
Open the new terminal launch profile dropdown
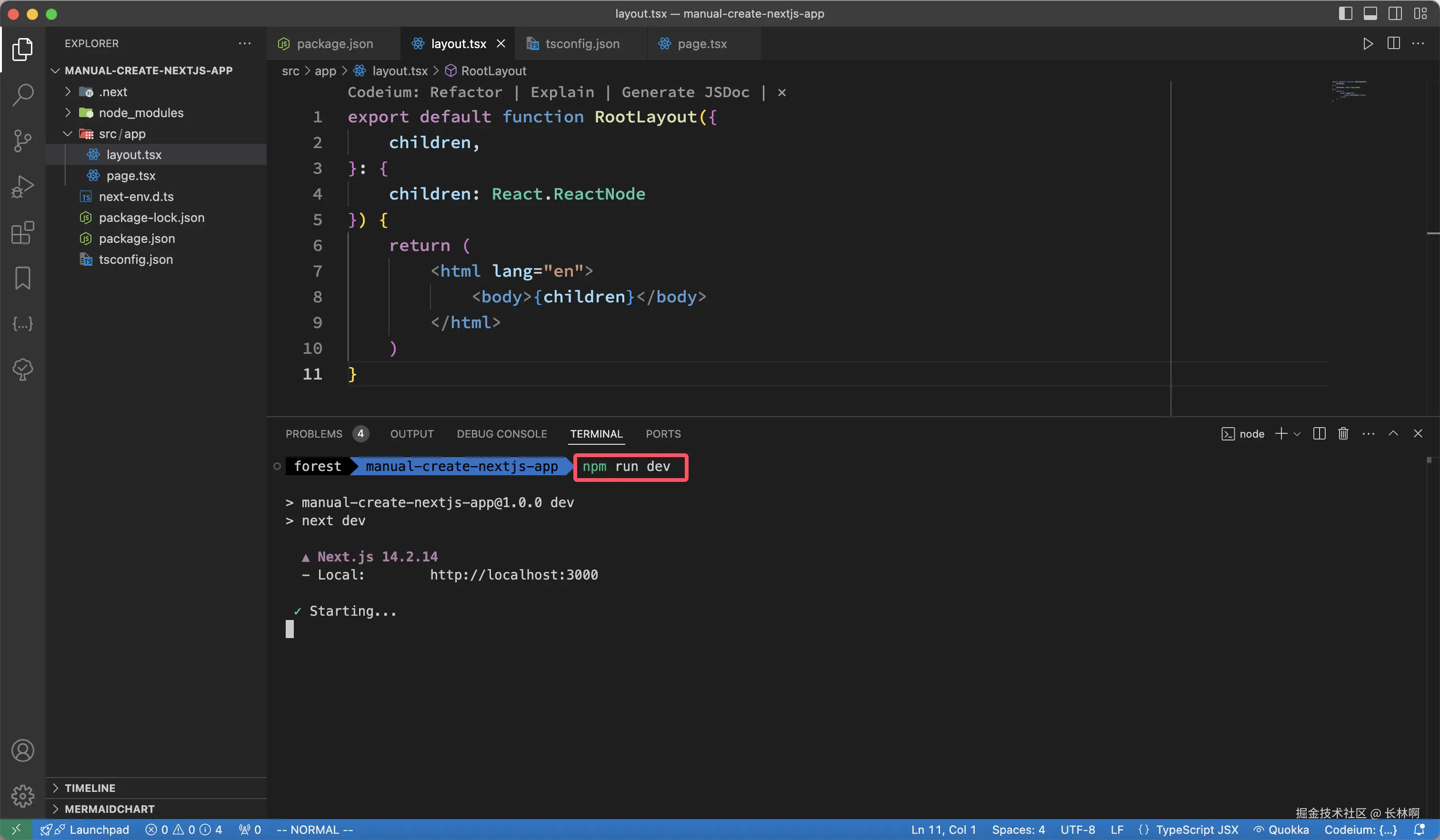coord(1297,434)
